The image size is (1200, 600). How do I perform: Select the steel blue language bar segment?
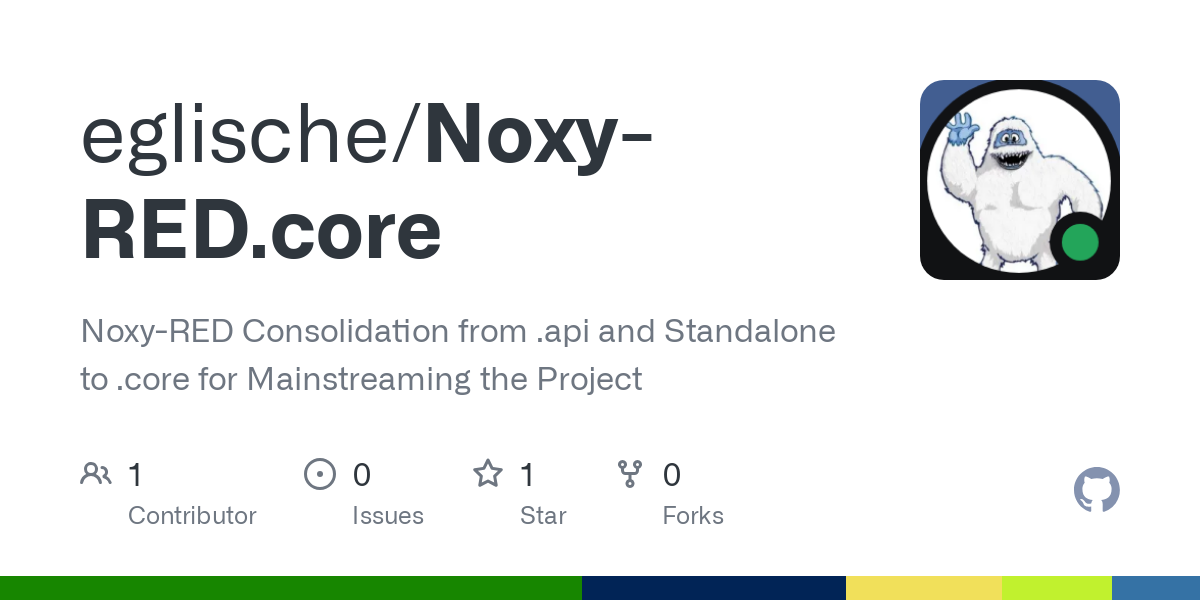coord(1156,588)
